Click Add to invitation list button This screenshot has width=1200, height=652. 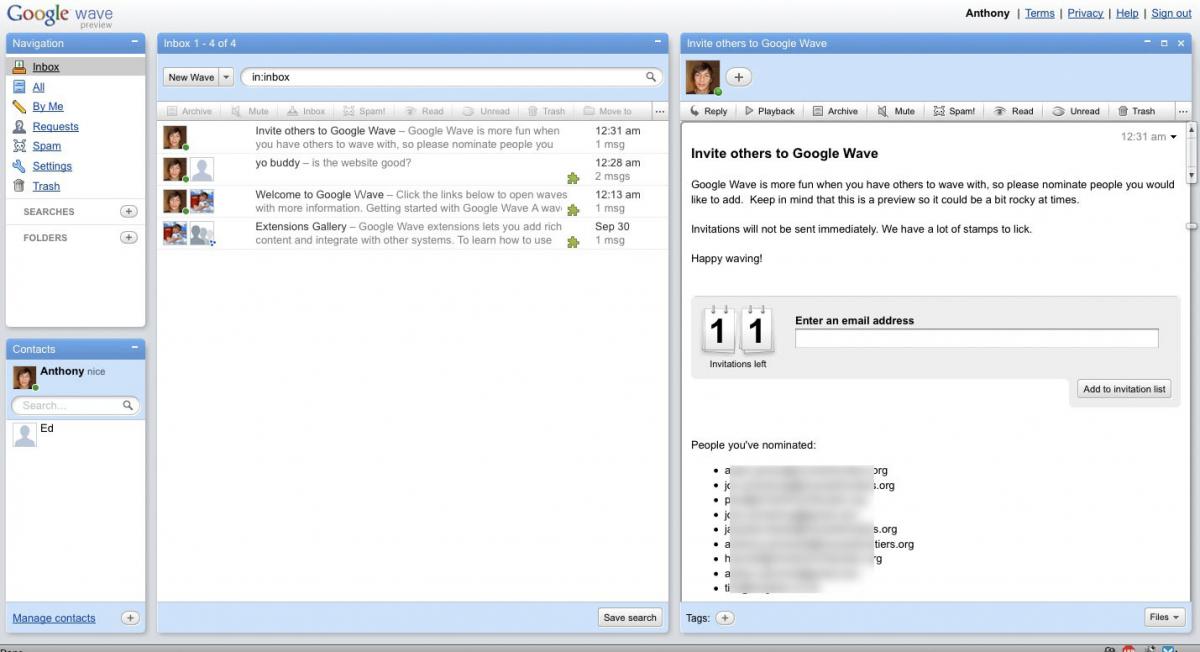(1125, 389)
